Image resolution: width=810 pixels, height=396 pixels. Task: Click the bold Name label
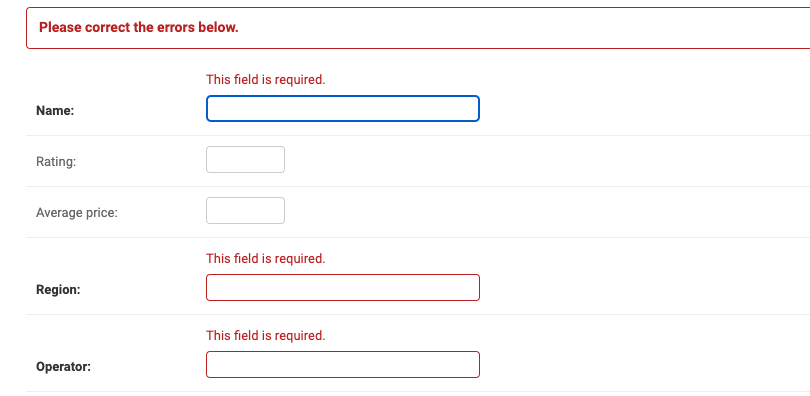pyautogui.click(x=55, y=110)
